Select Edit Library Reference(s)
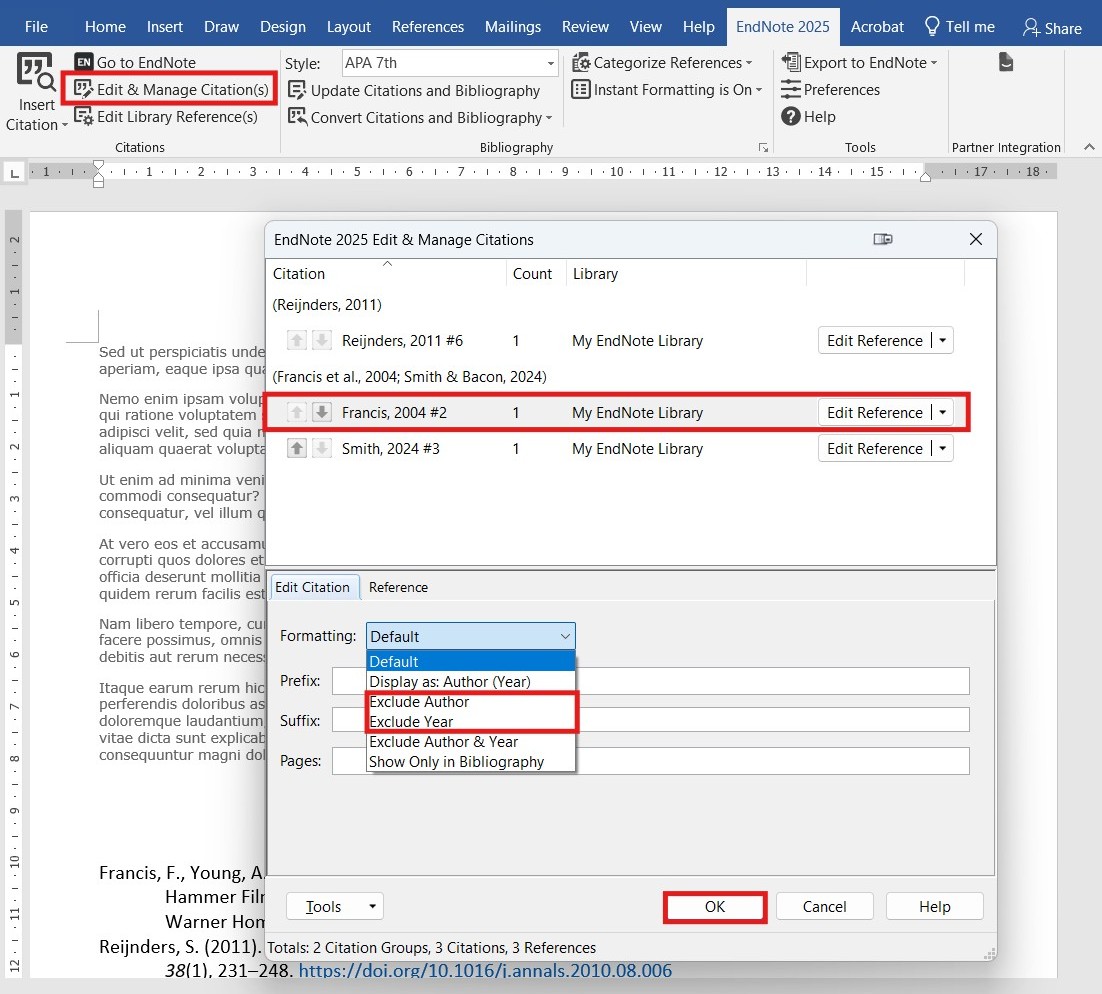The height and width of the screenshot is (994, 1102). click(x=166, y=117)
